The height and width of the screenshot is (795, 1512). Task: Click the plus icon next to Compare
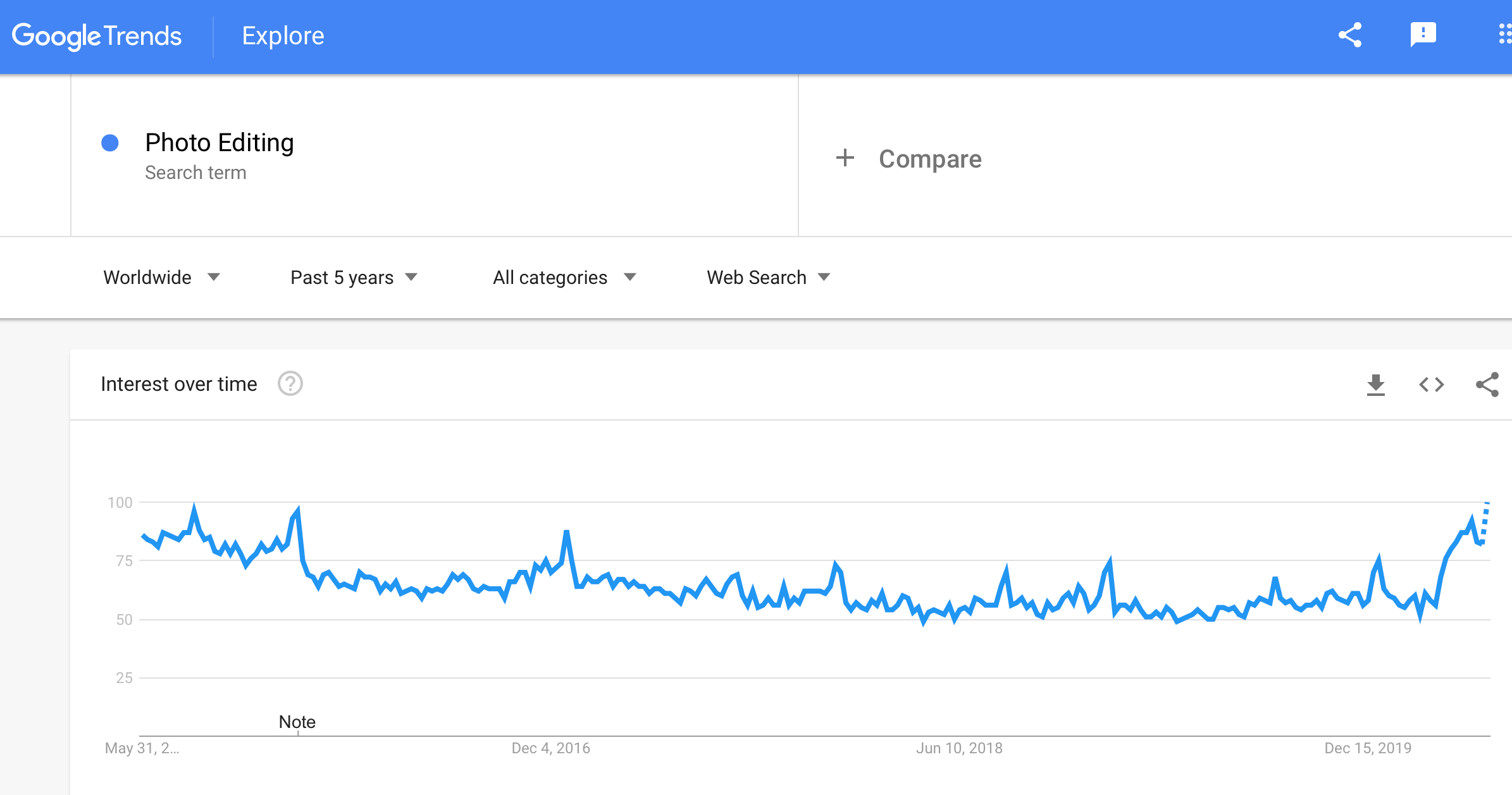[x=845, y=158]
